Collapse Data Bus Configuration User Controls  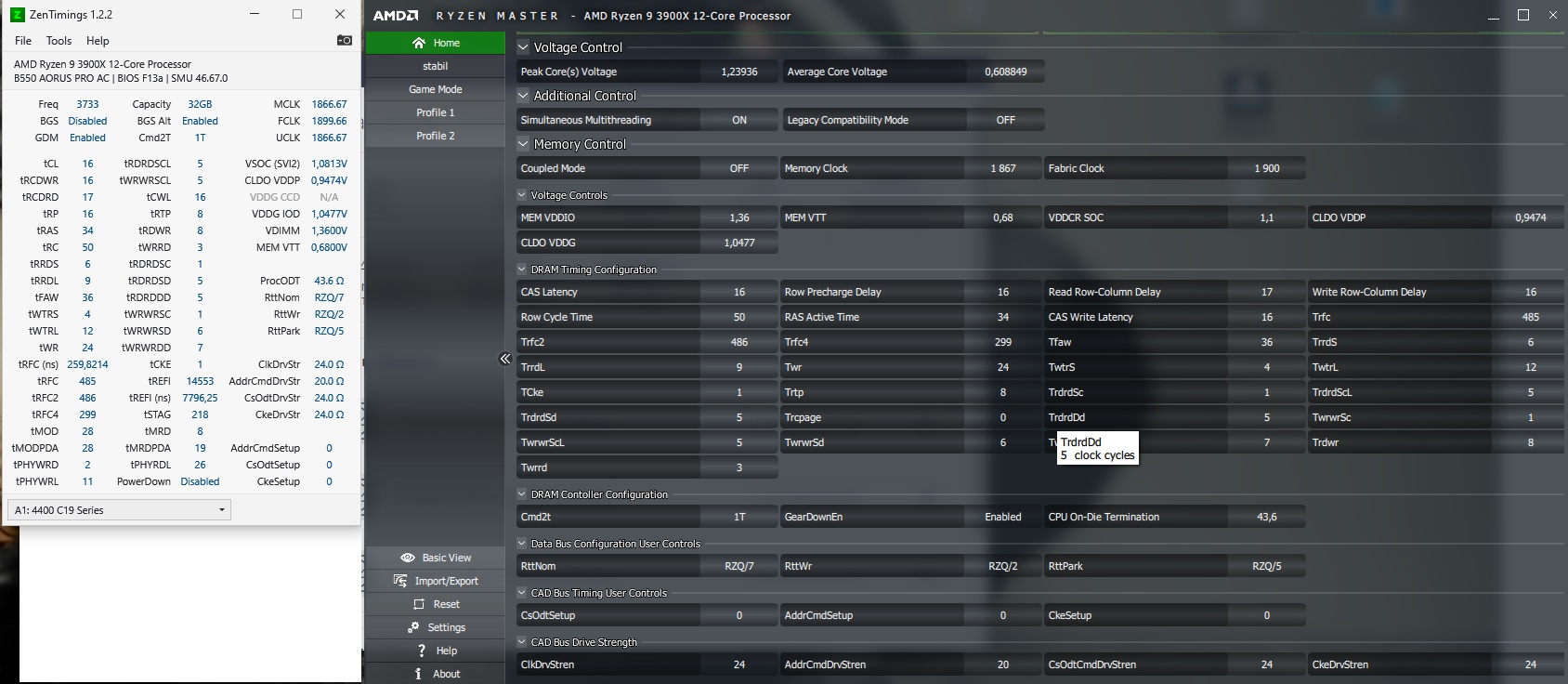522,544
